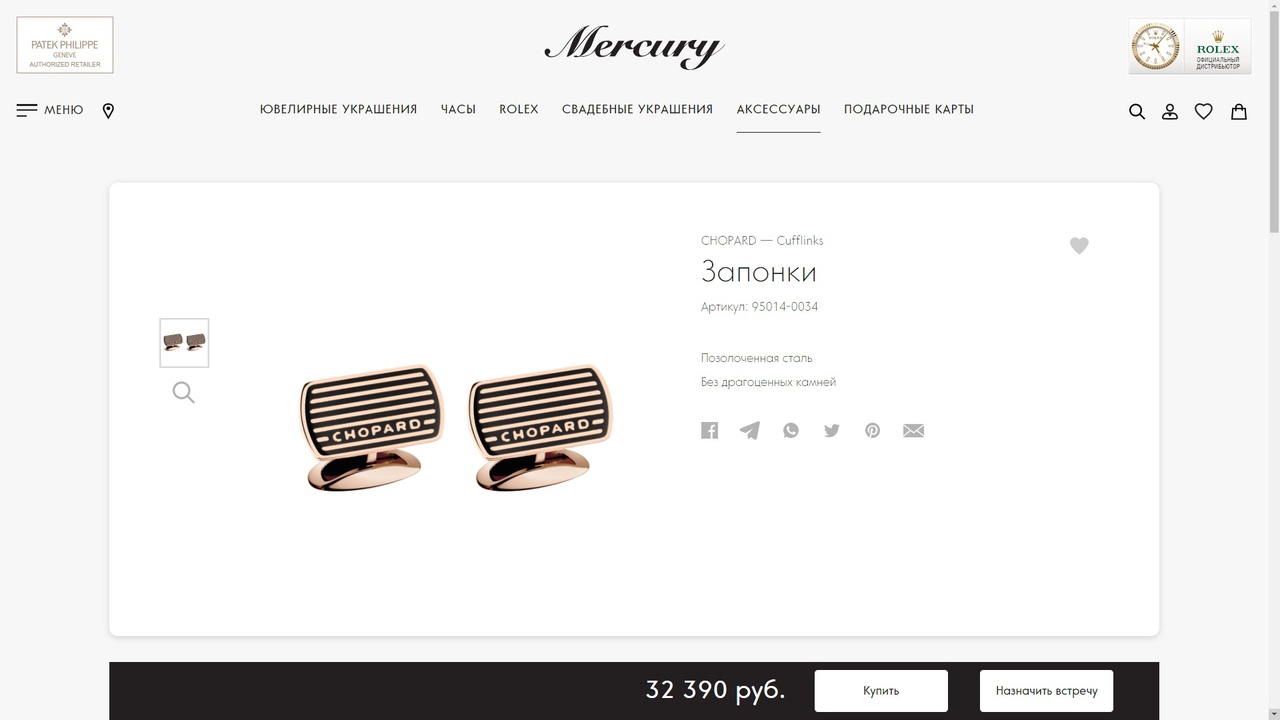Image resolution: width=1280 pixels, height=720 pixels.
Task: Open the search magnifier icon in header
Action: (x=1137, y=111)
